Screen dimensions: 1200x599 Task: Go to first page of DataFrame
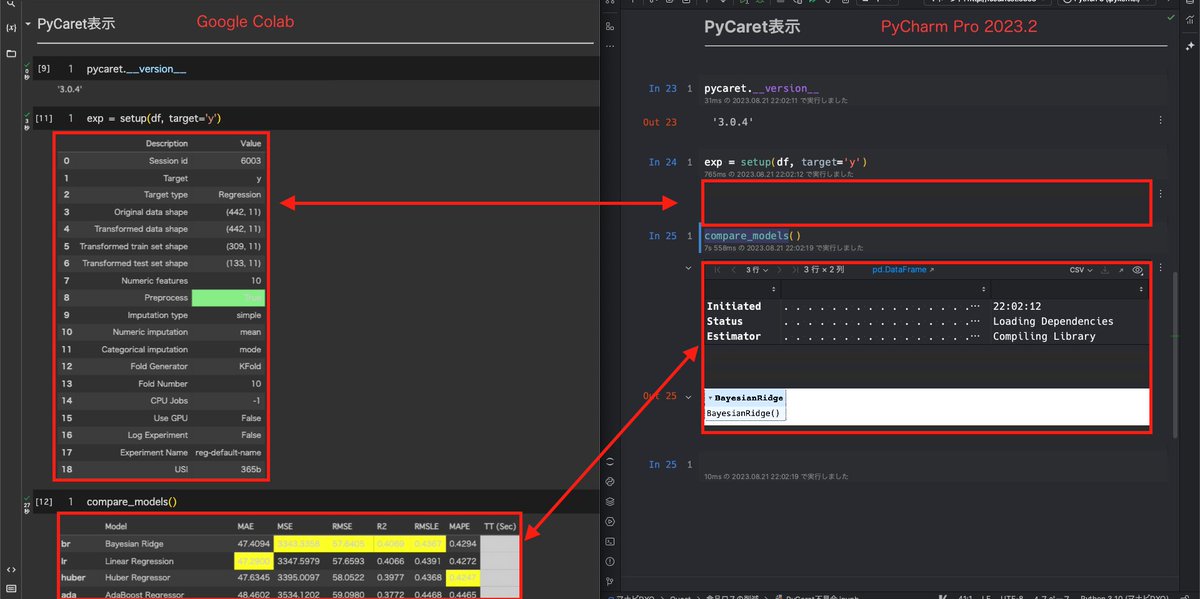717,270
